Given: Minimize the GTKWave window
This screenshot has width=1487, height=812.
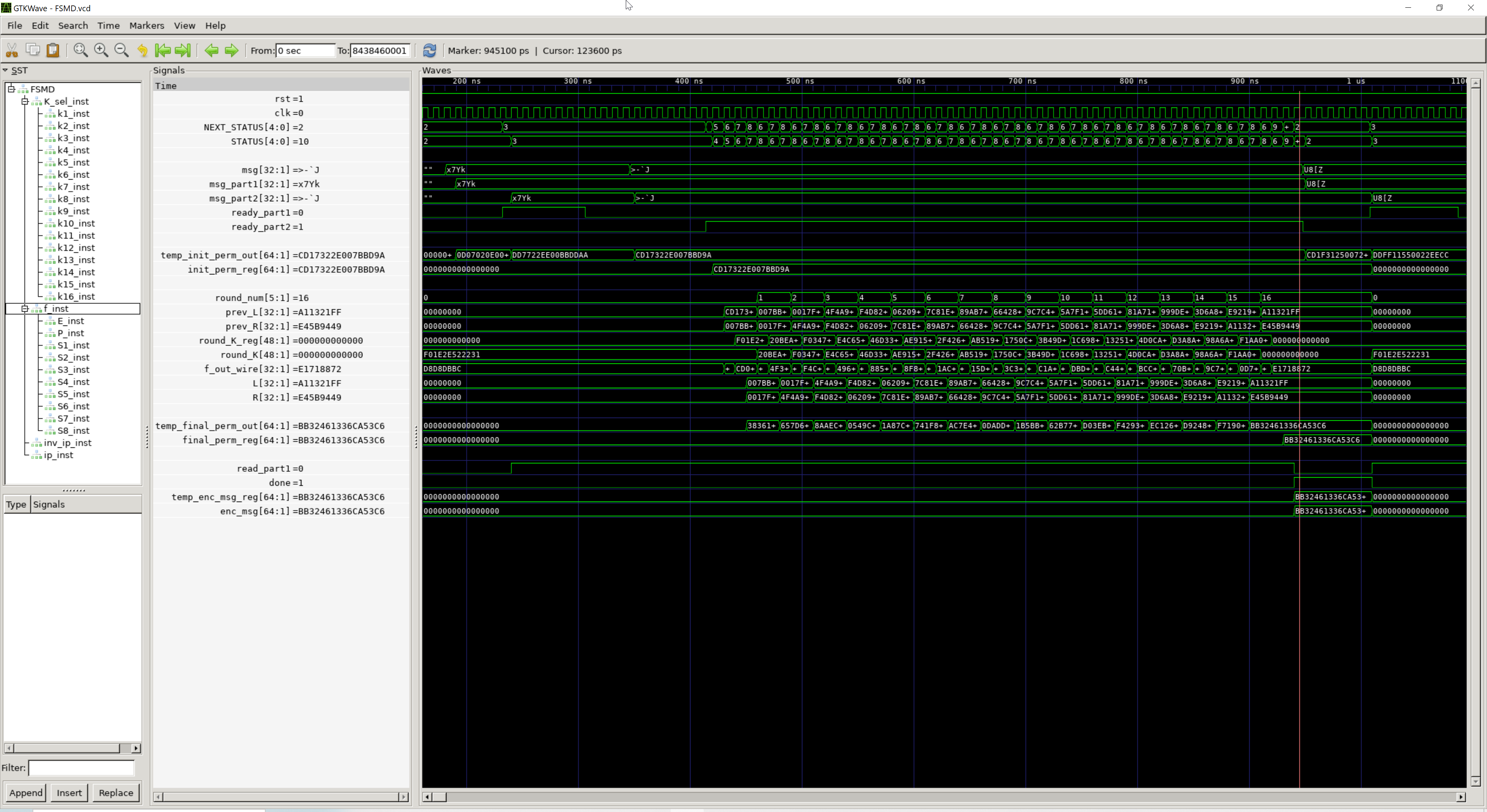Looking at the screenshot, I should (1408, 8).
